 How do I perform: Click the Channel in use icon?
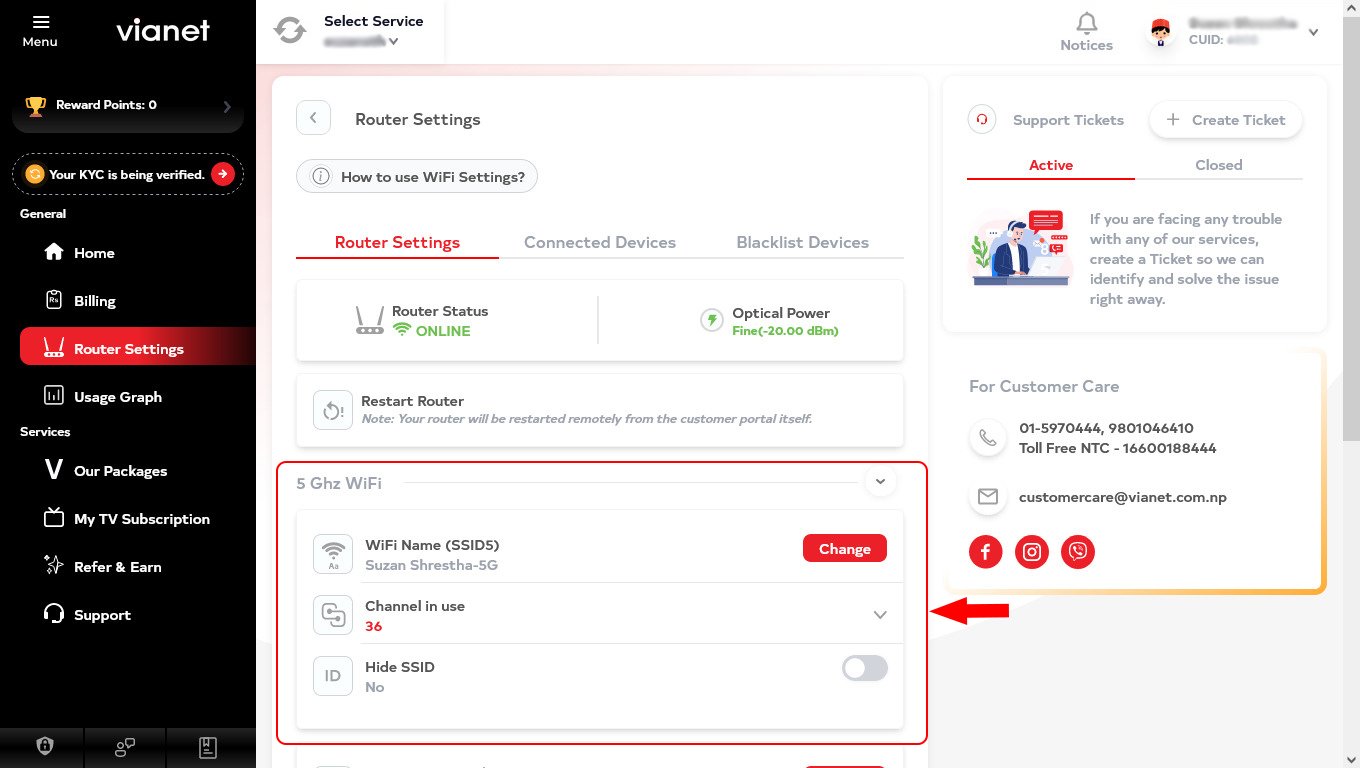[333, 615]
